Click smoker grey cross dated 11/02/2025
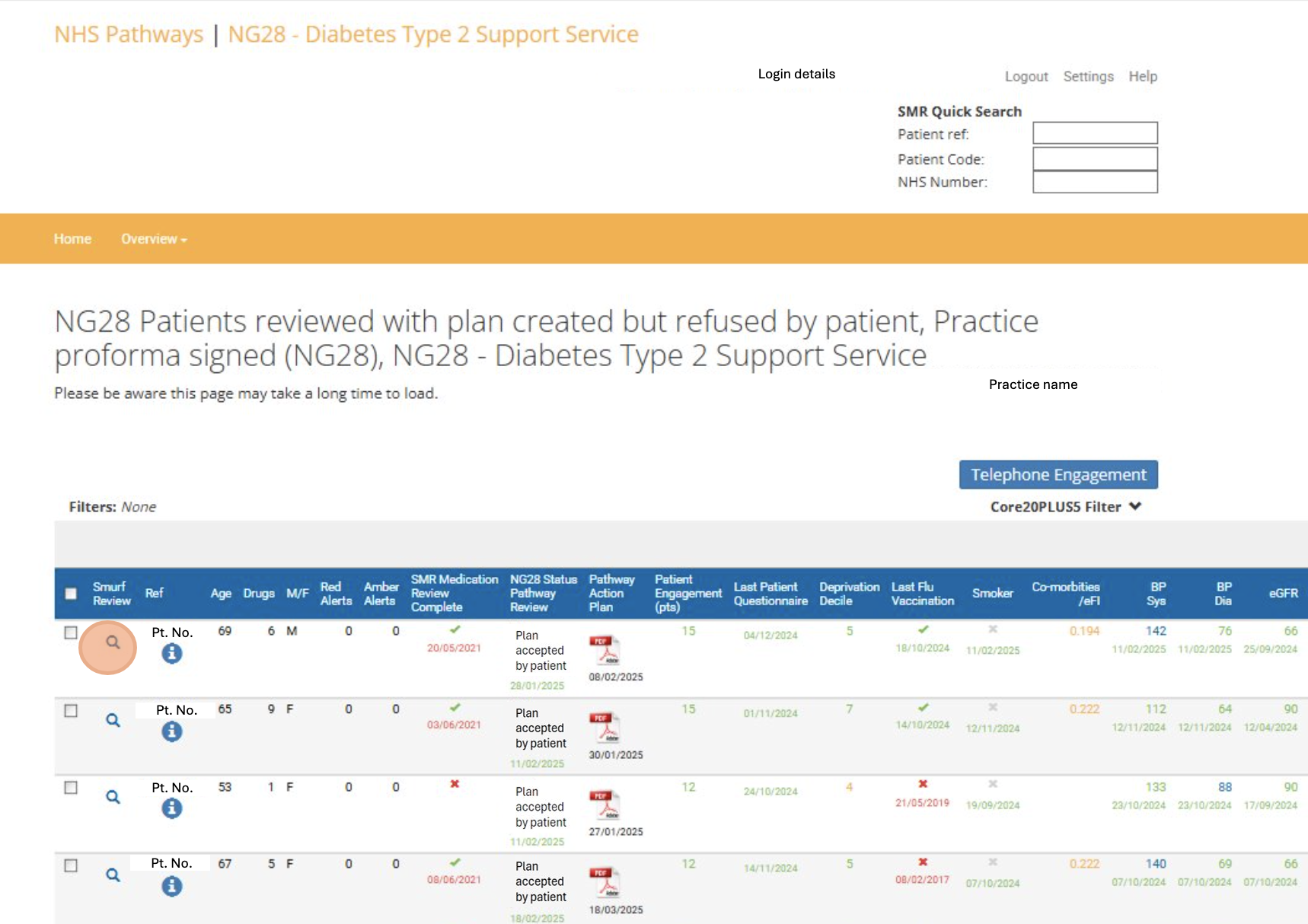 point(993,629)
